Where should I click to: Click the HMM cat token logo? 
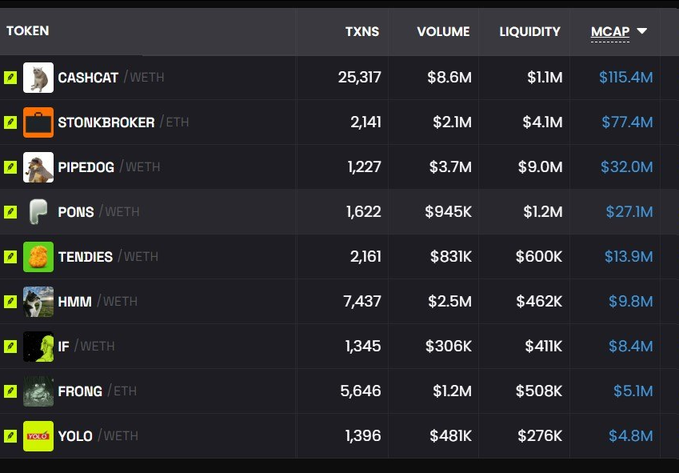(x=38, y=301)
